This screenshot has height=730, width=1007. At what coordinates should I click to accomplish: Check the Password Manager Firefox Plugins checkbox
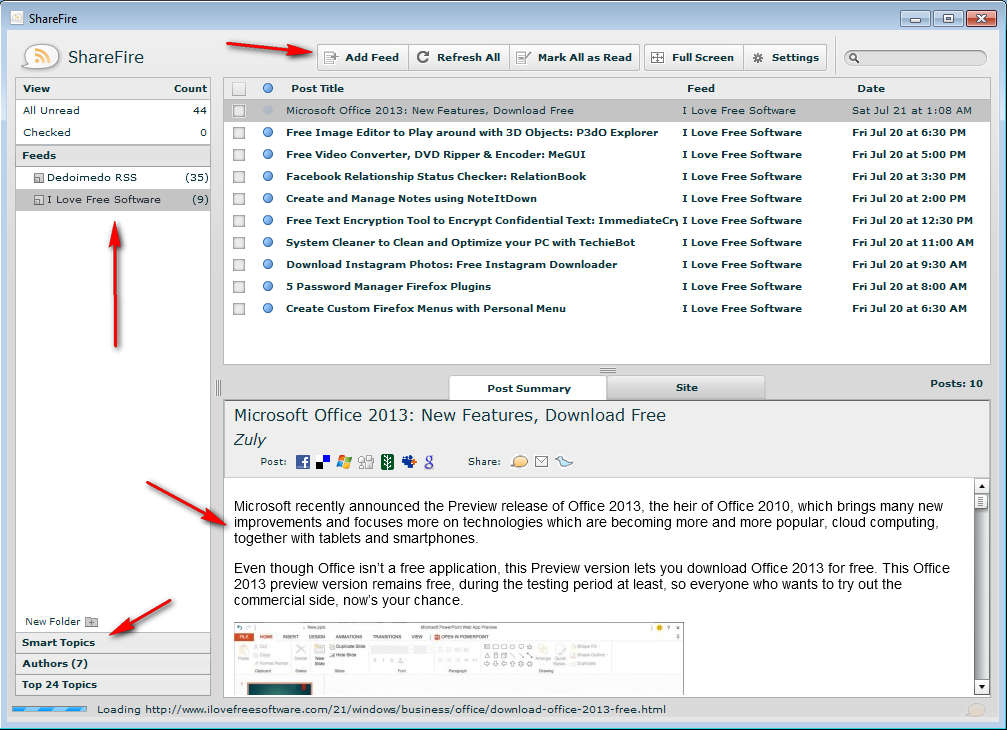click(x=239, y=287)
